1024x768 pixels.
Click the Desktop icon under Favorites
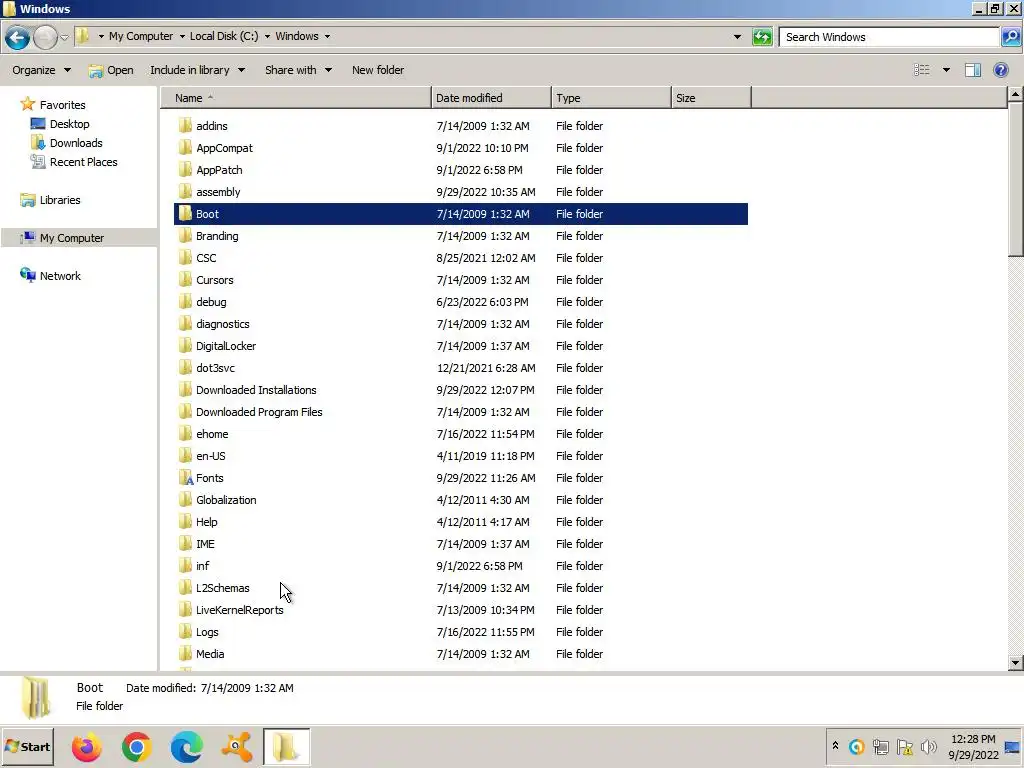pyautogui.click(x=38, y=123)
